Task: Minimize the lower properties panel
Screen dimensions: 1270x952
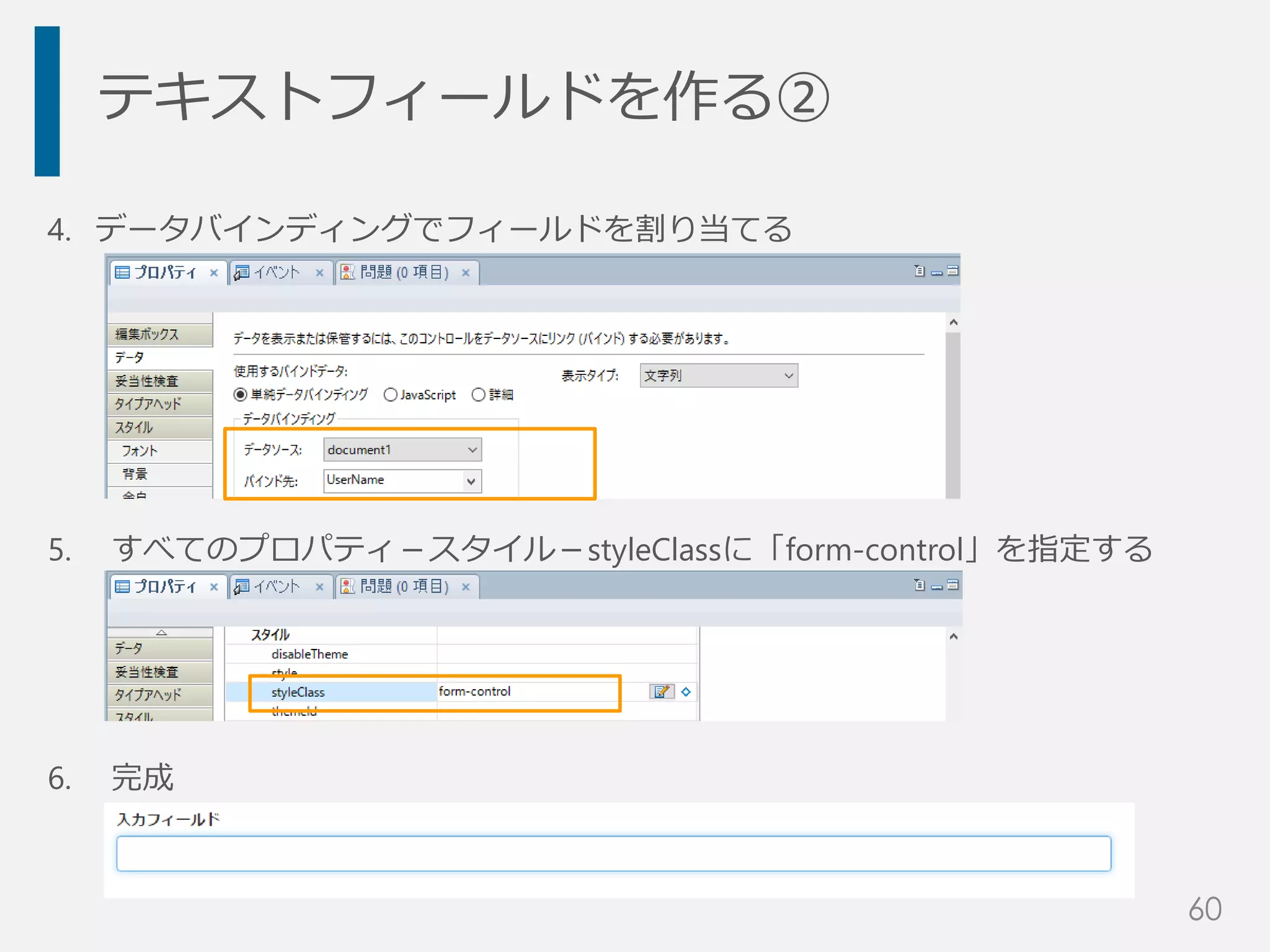Action: click(x=937, y=586)
